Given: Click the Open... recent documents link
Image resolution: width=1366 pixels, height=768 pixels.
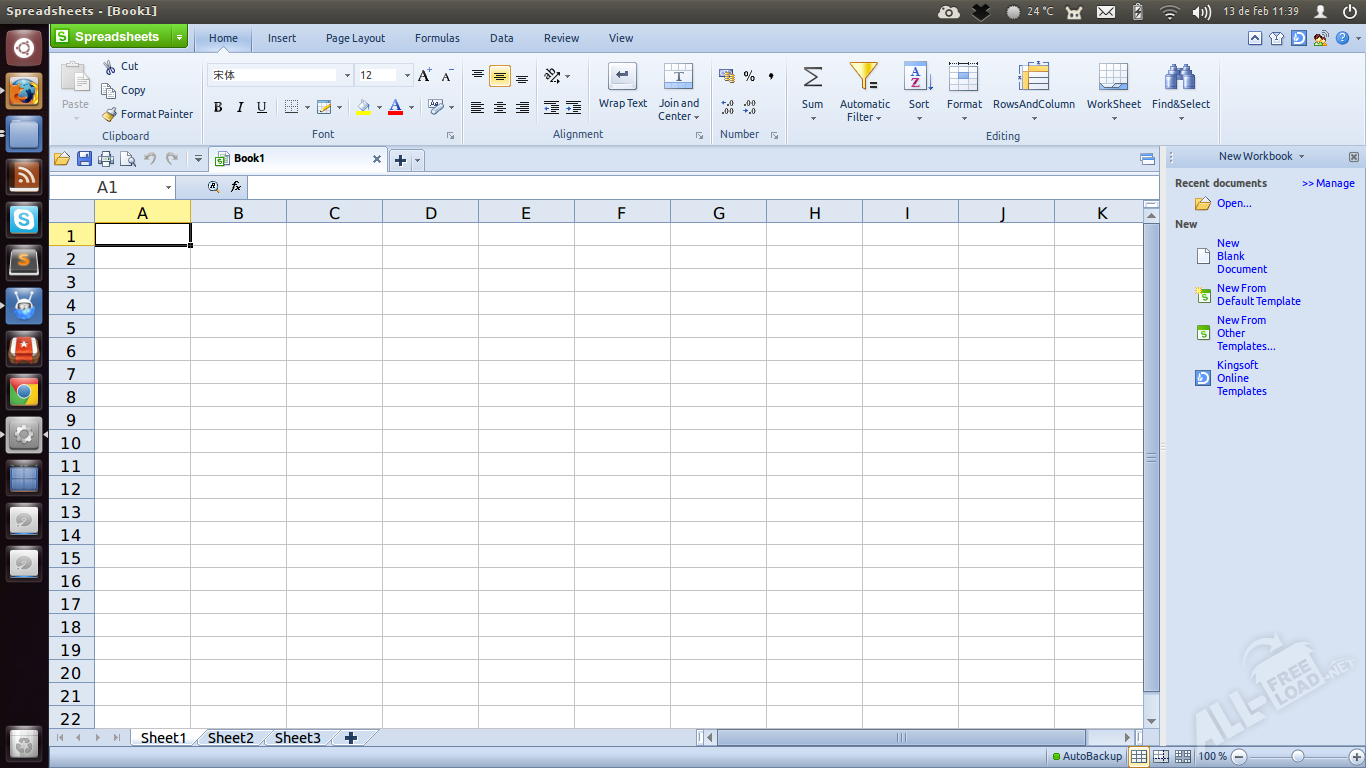Looking at the screenshot, I should (x=1234, y=203).
